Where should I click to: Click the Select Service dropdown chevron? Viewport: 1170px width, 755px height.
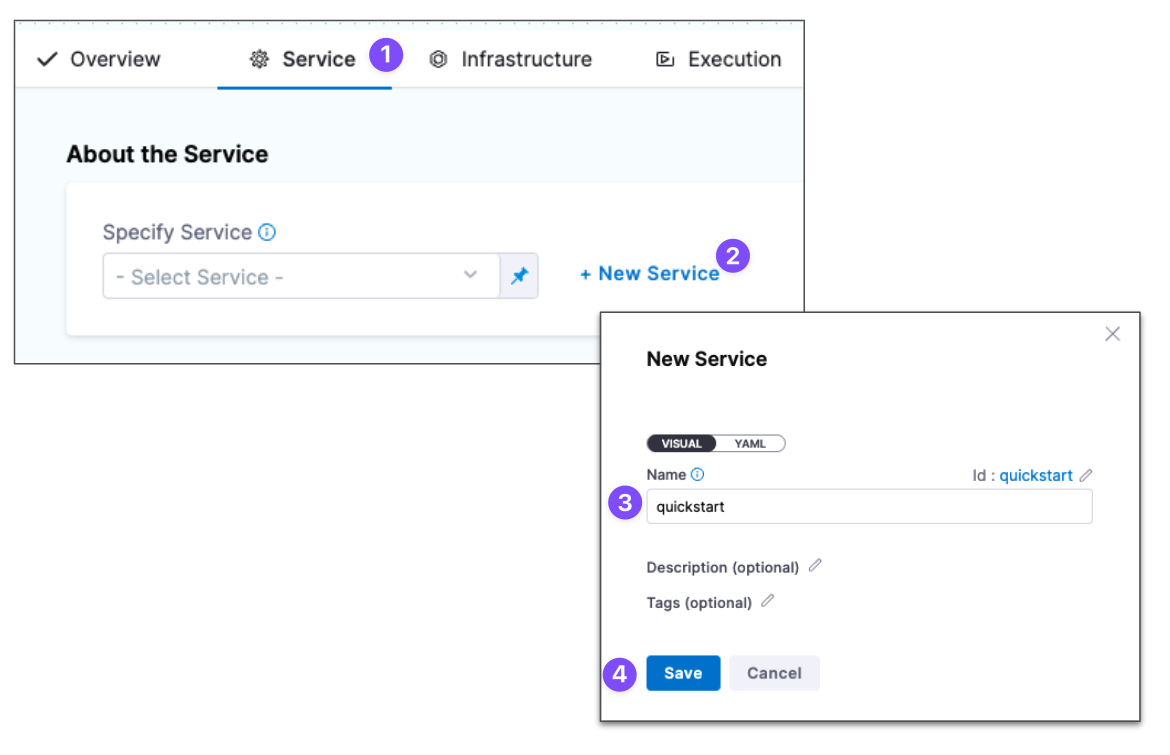[470, 277]
